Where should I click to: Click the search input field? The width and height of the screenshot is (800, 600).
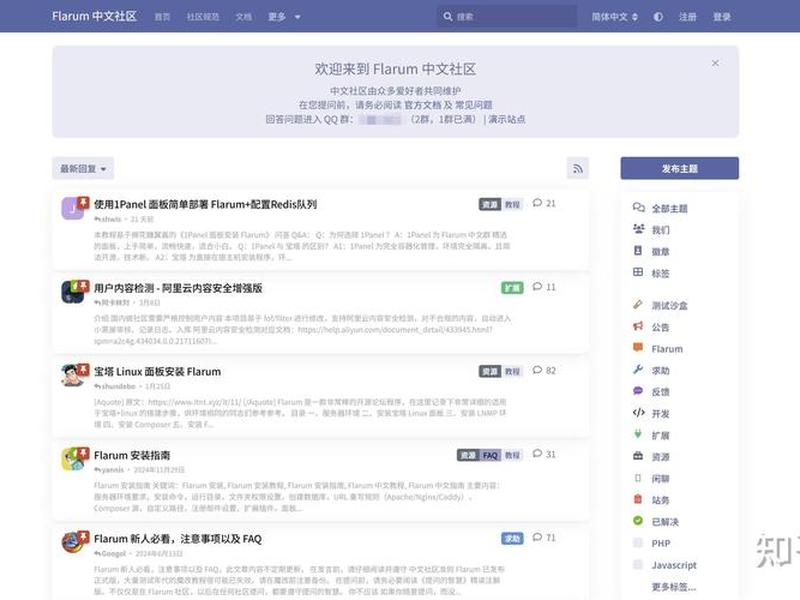[508, 17]
